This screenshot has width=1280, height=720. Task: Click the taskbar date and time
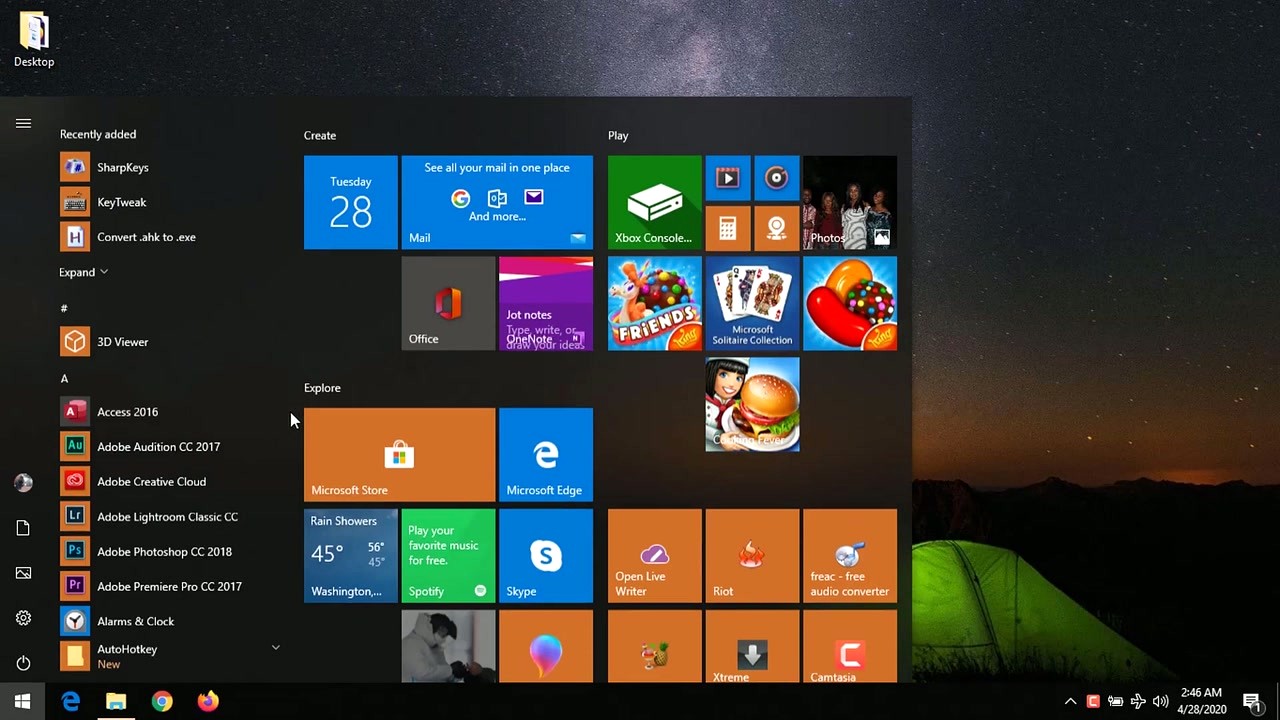click(x=1201, y=701)
